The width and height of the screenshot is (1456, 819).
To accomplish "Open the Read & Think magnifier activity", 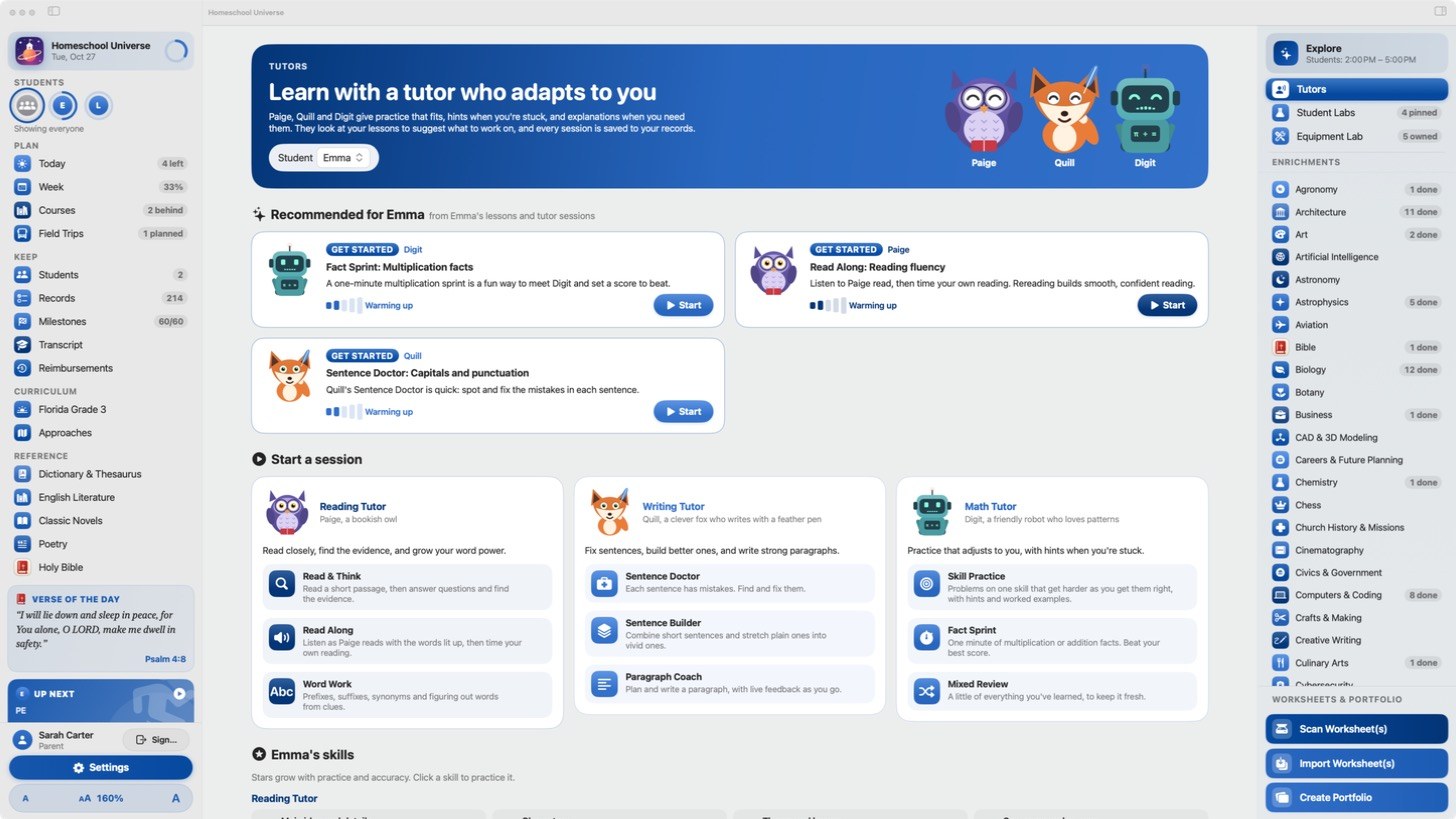I will 407,587.
